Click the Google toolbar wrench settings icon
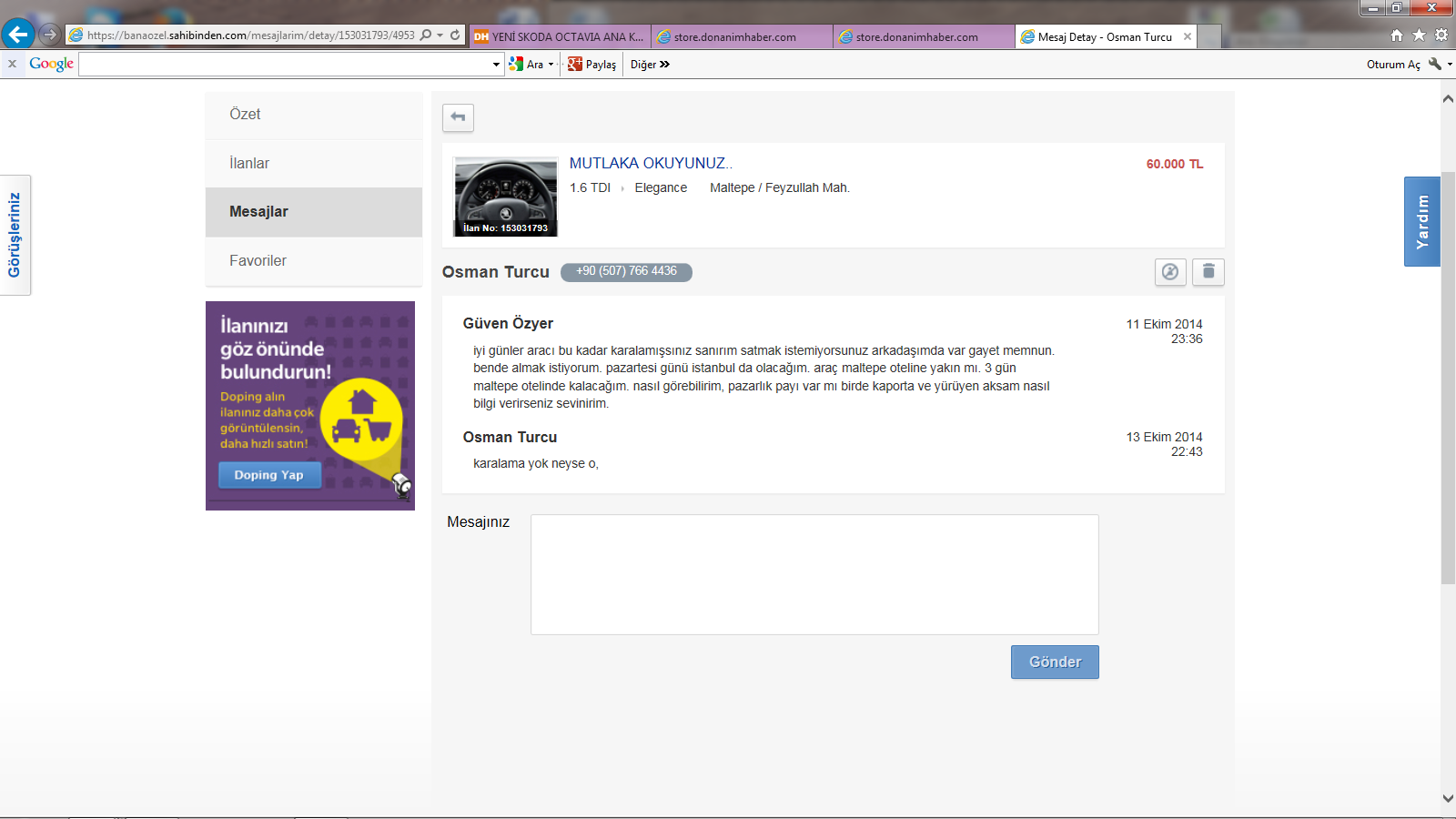This screenshot has width=1456, height=819. click(1435, 64)
